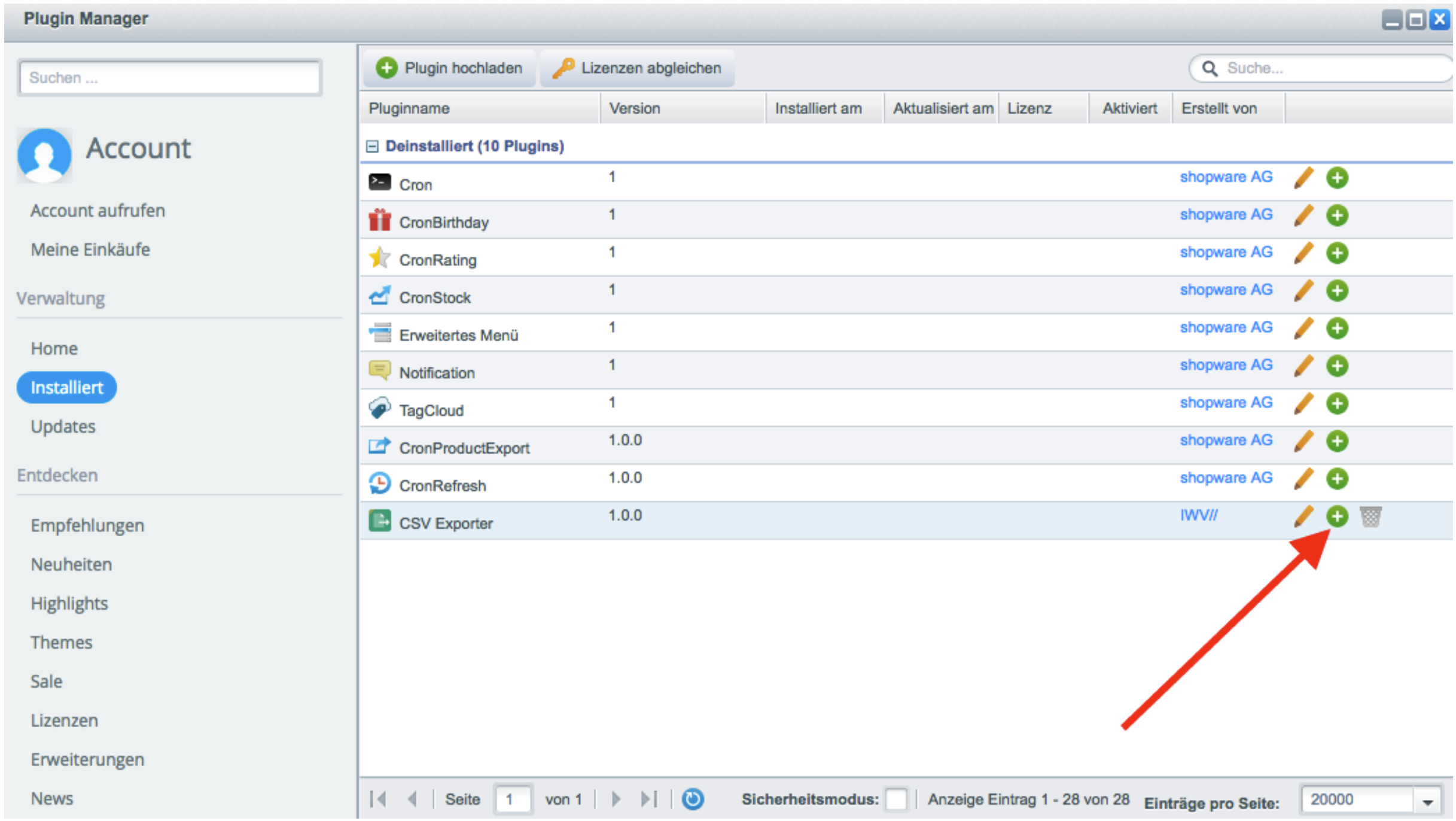This screenshot has width=1456, height=821.
Task: Click the page number field
Action: click(512, 799)
